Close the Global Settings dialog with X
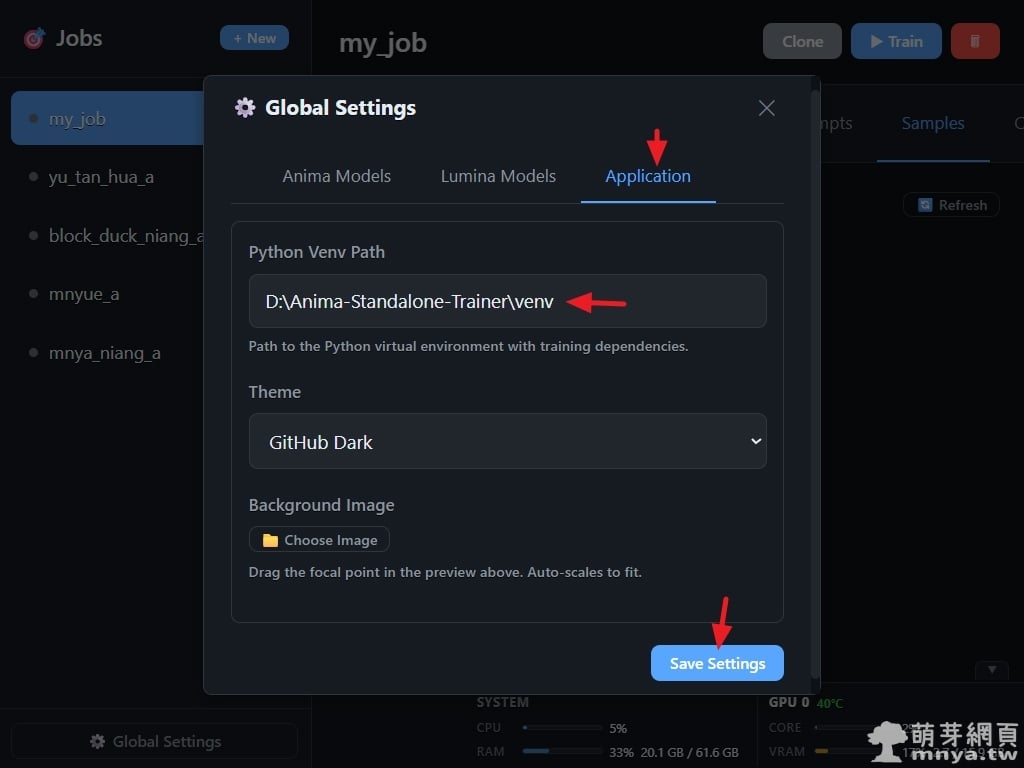The width and height of the screenshot is (1024, 768). coord(766,108)
